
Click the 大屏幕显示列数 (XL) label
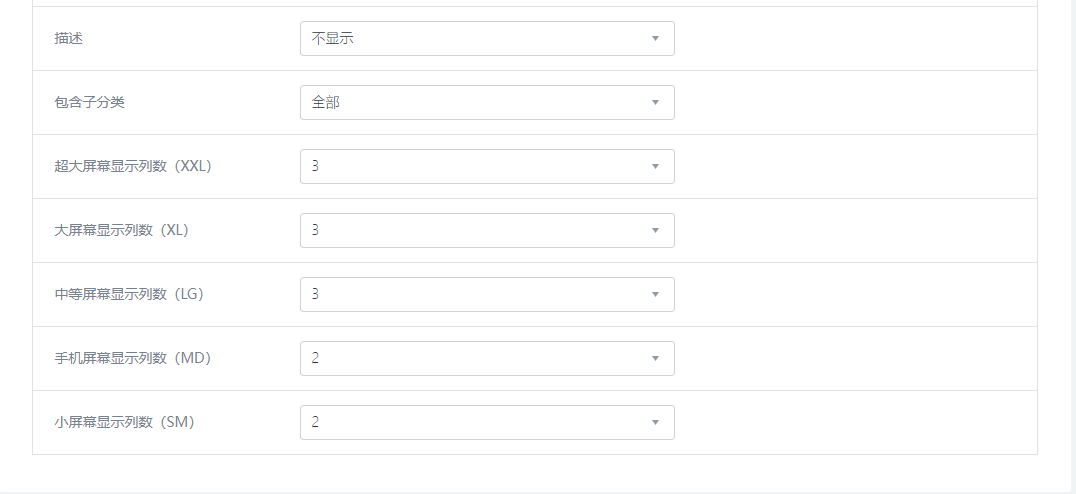pos(122,231)
